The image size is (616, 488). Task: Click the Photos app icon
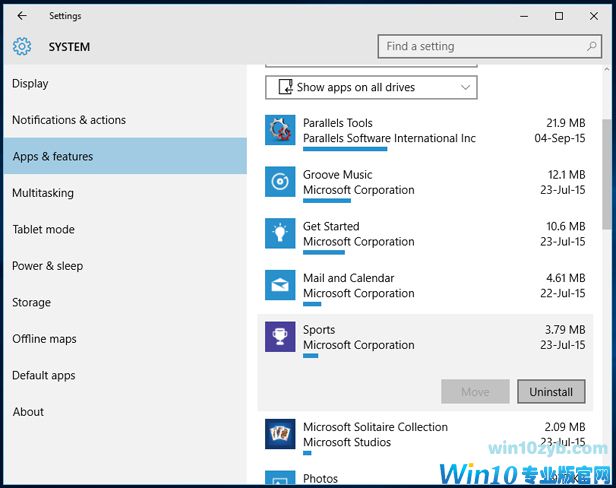[280, 479]
